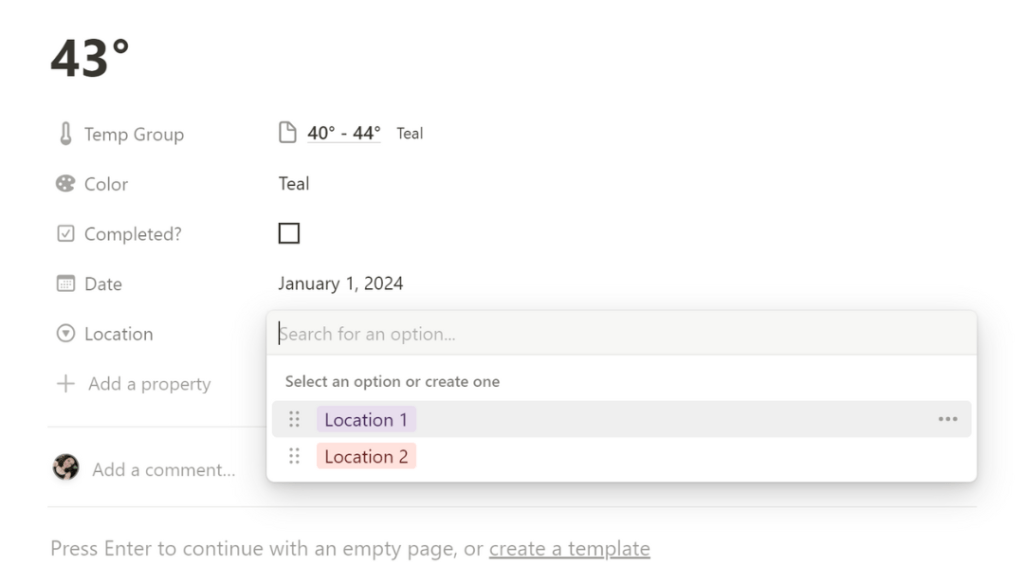Open the create a template link
1024x584 pixels.
click(x=569, y=549)
